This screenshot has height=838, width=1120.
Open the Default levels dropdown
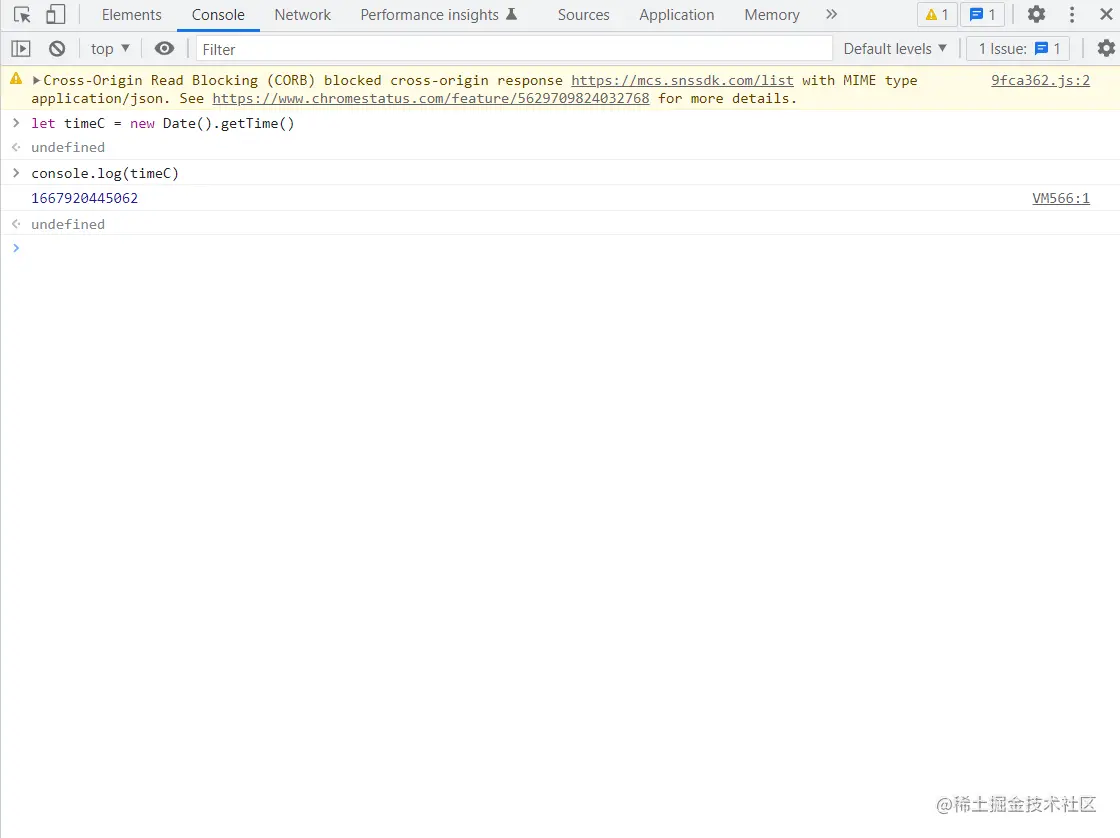click(x=895, y=49)
